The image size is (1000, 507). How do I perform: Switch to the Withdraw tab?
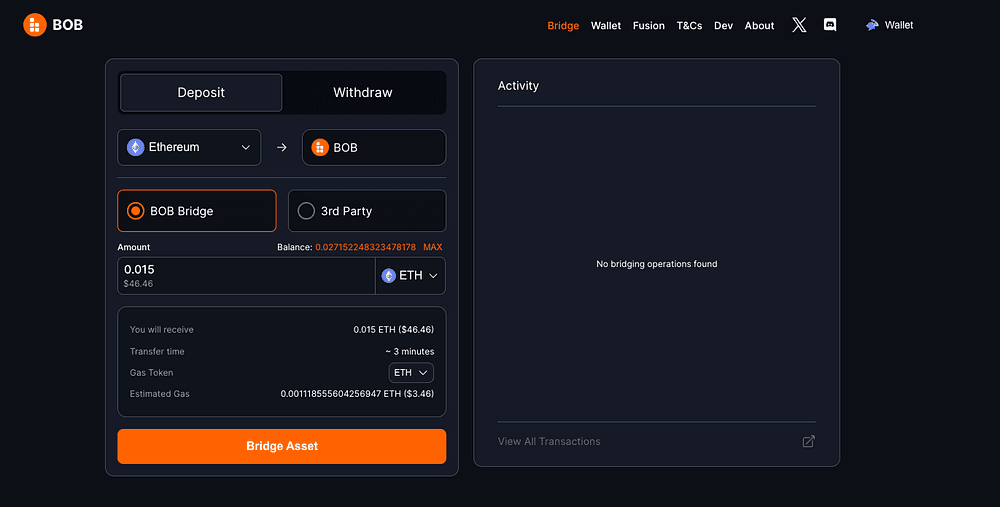tap(363, 92)
